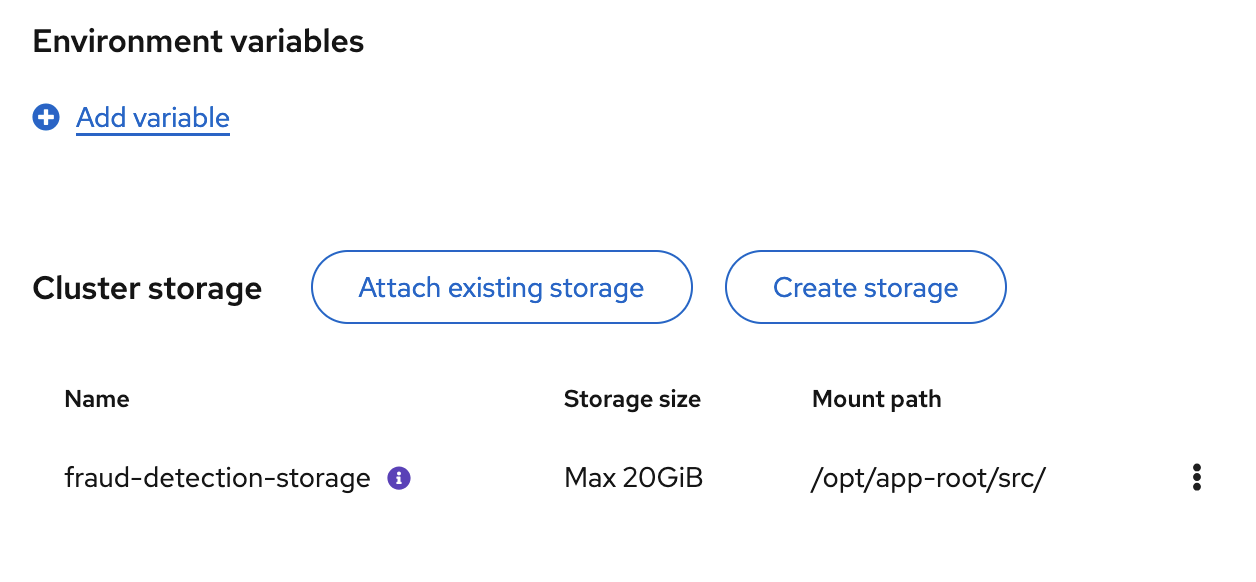1256x582 pixels.
Task: Click the Environment variables heading
Action: coord(198,41)
